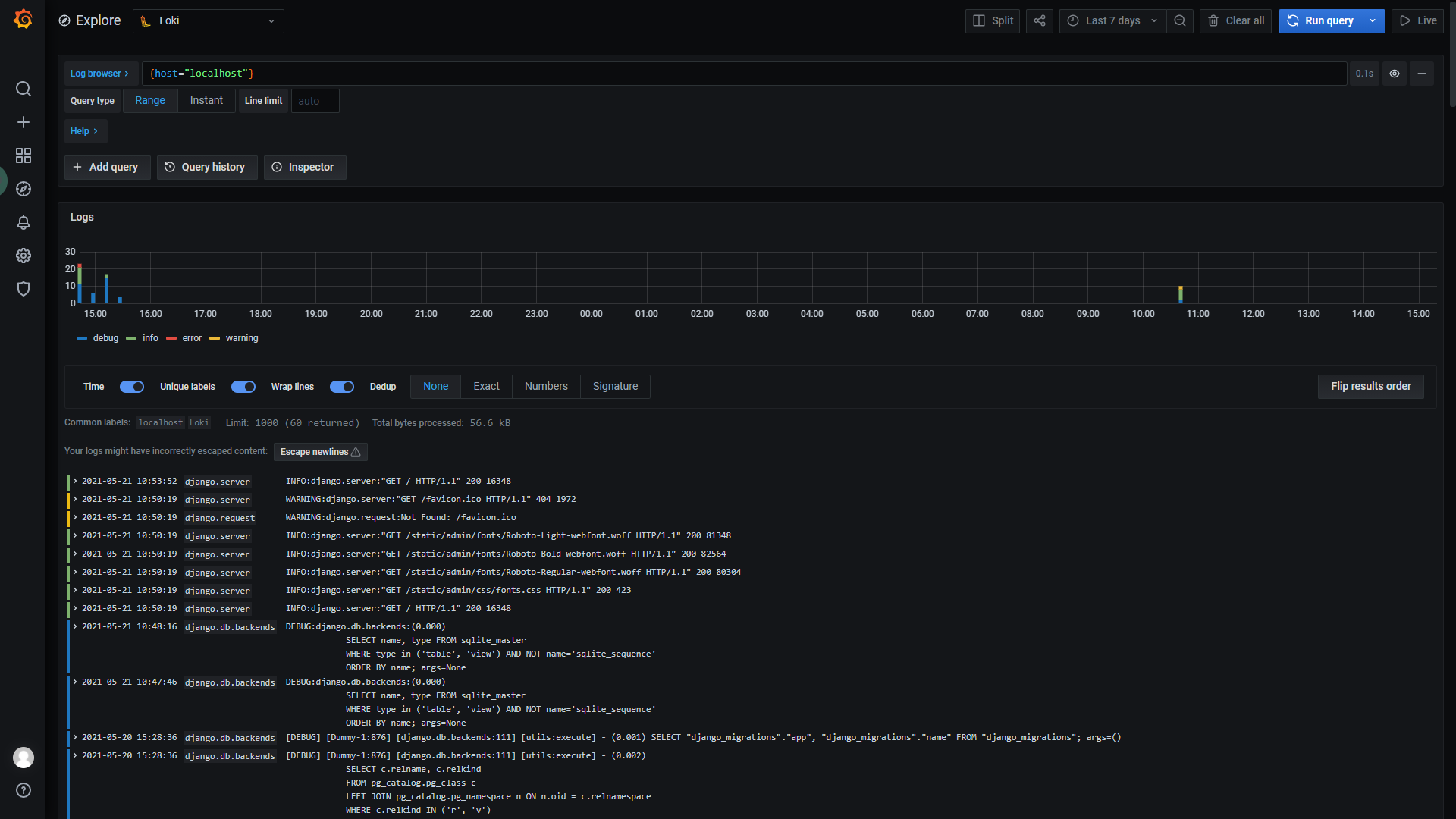1456x819 pixels.
Task: Expand log row at 2021-05-21 10:53:52
Action: (76, 481)
